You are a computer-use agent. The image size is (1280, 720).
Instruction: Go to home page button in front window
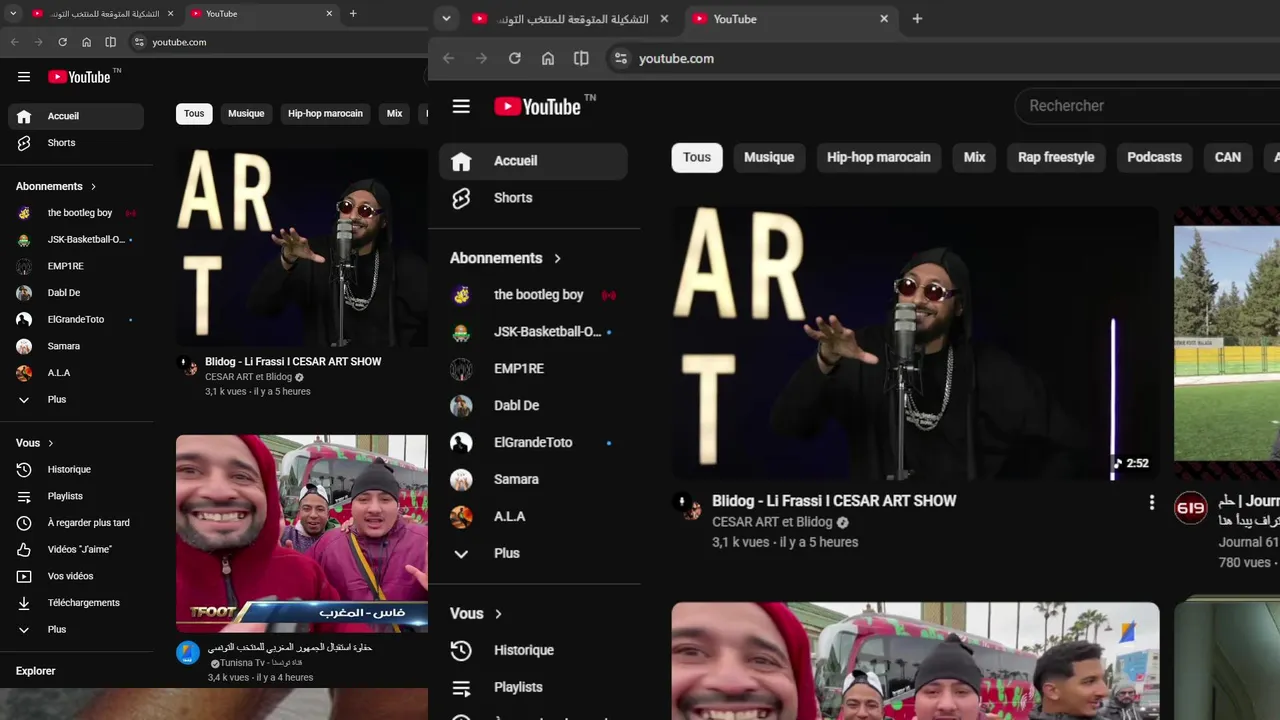[x=548, y=58]
